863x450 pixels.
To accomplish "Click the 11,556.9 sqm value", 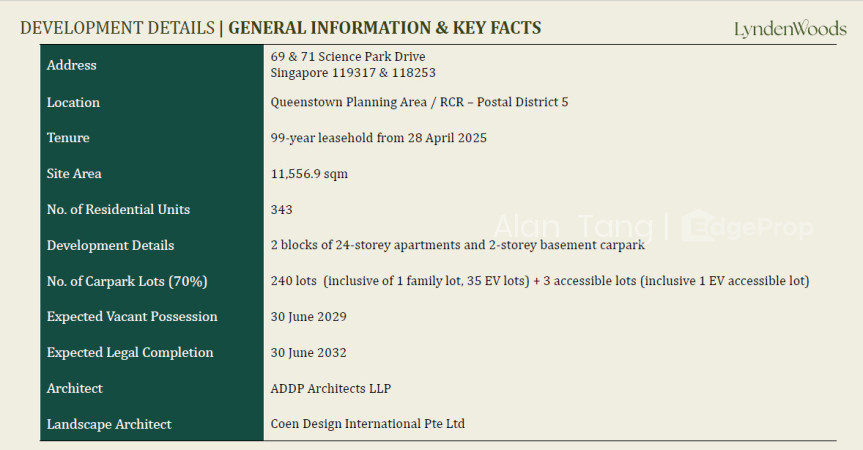I will [x=309, y=174].
